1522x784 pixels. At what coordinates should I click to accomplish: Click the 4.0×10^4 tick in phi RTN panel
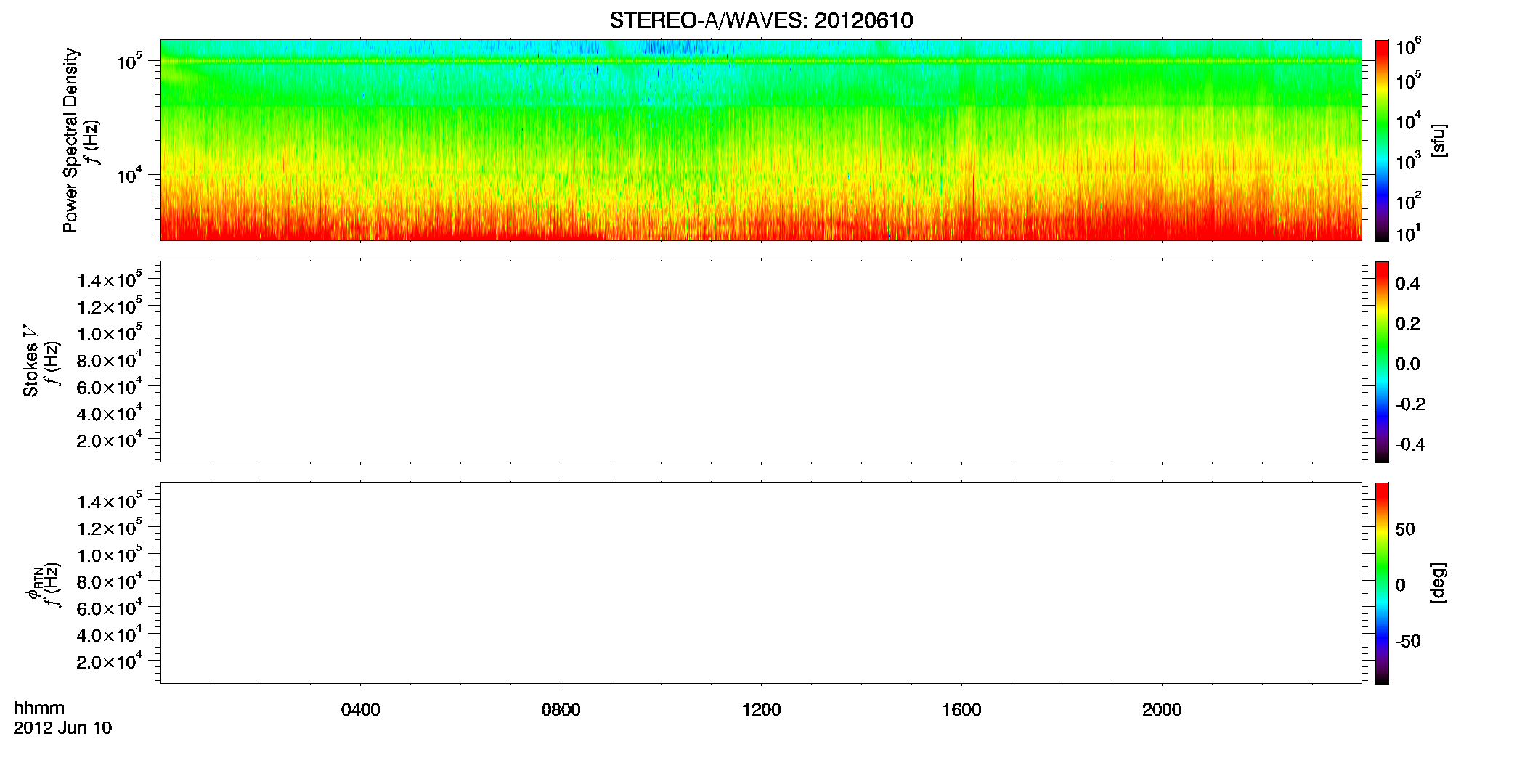pyautogui.click(x=110, y=634)
